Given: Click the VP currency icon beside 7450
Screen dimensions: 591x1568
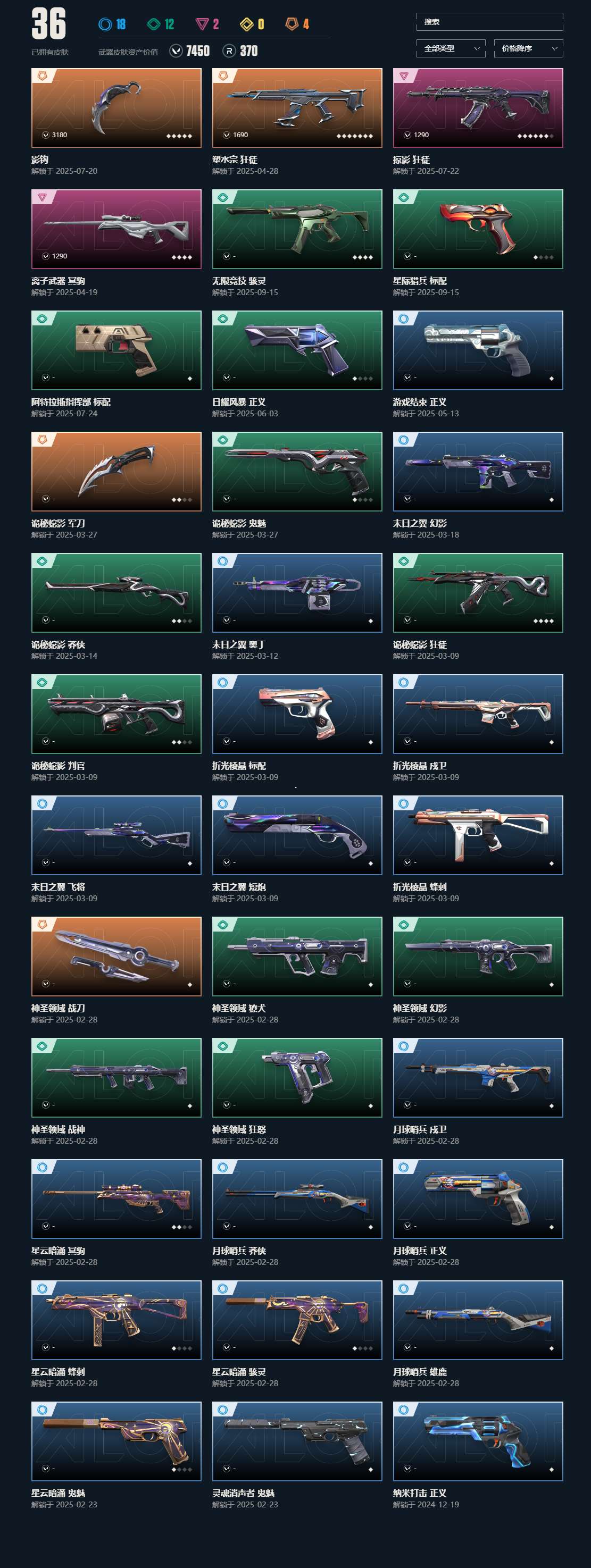Looking at the screenshot, I should (176, 51).
